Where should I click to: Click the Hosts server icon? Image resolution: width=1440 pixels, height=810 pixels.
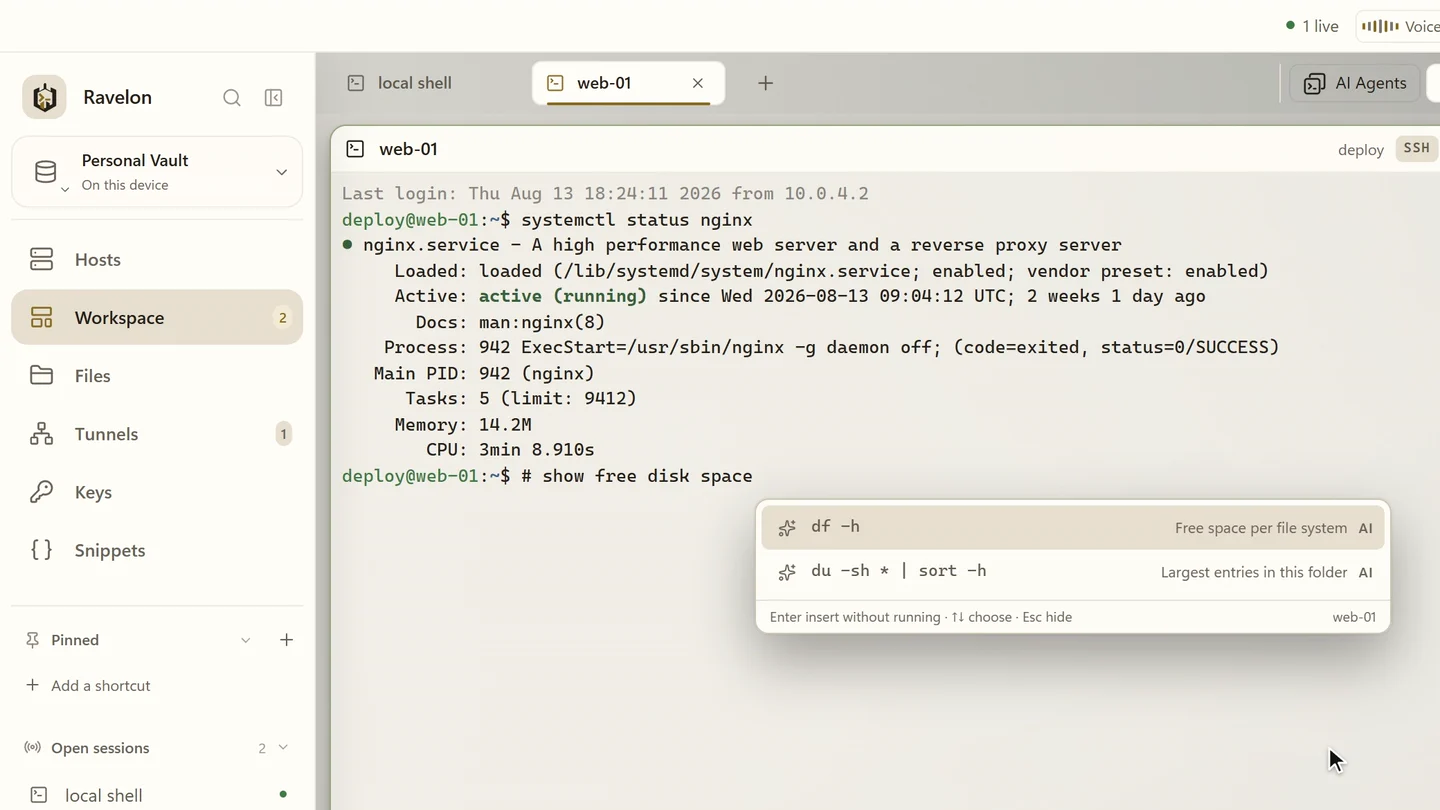point(41,259)
